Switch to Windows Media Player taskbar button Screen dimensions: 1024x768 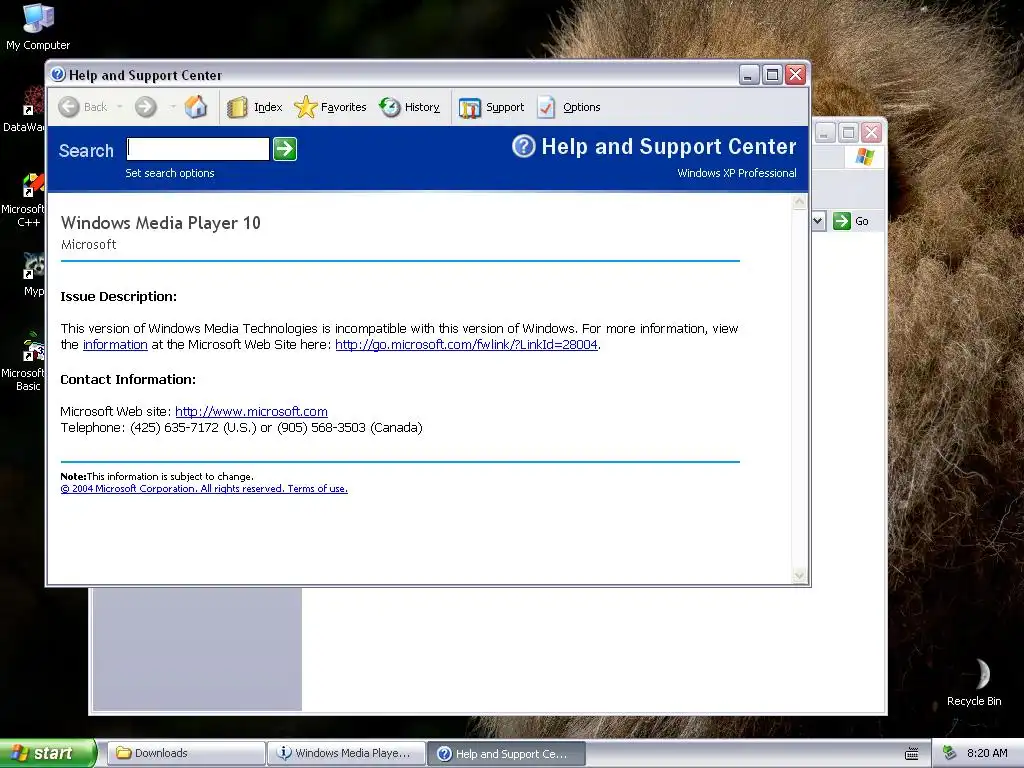tap(345, 753)
